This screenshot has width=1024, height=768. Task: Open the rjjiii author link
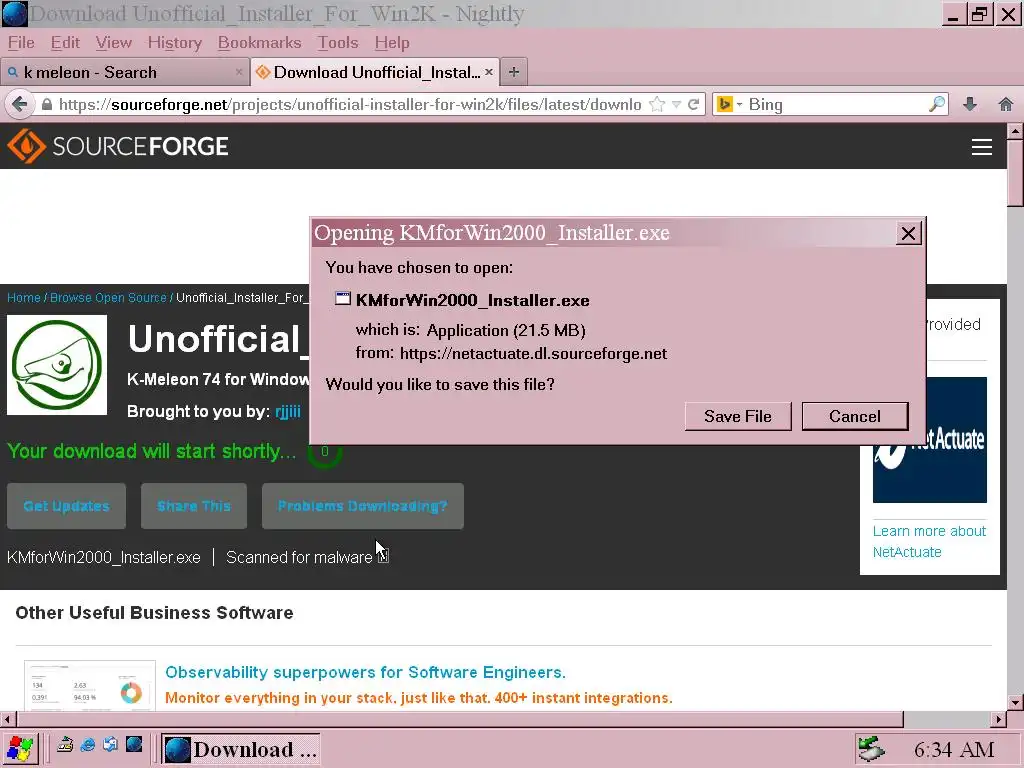tap(288, 411)
